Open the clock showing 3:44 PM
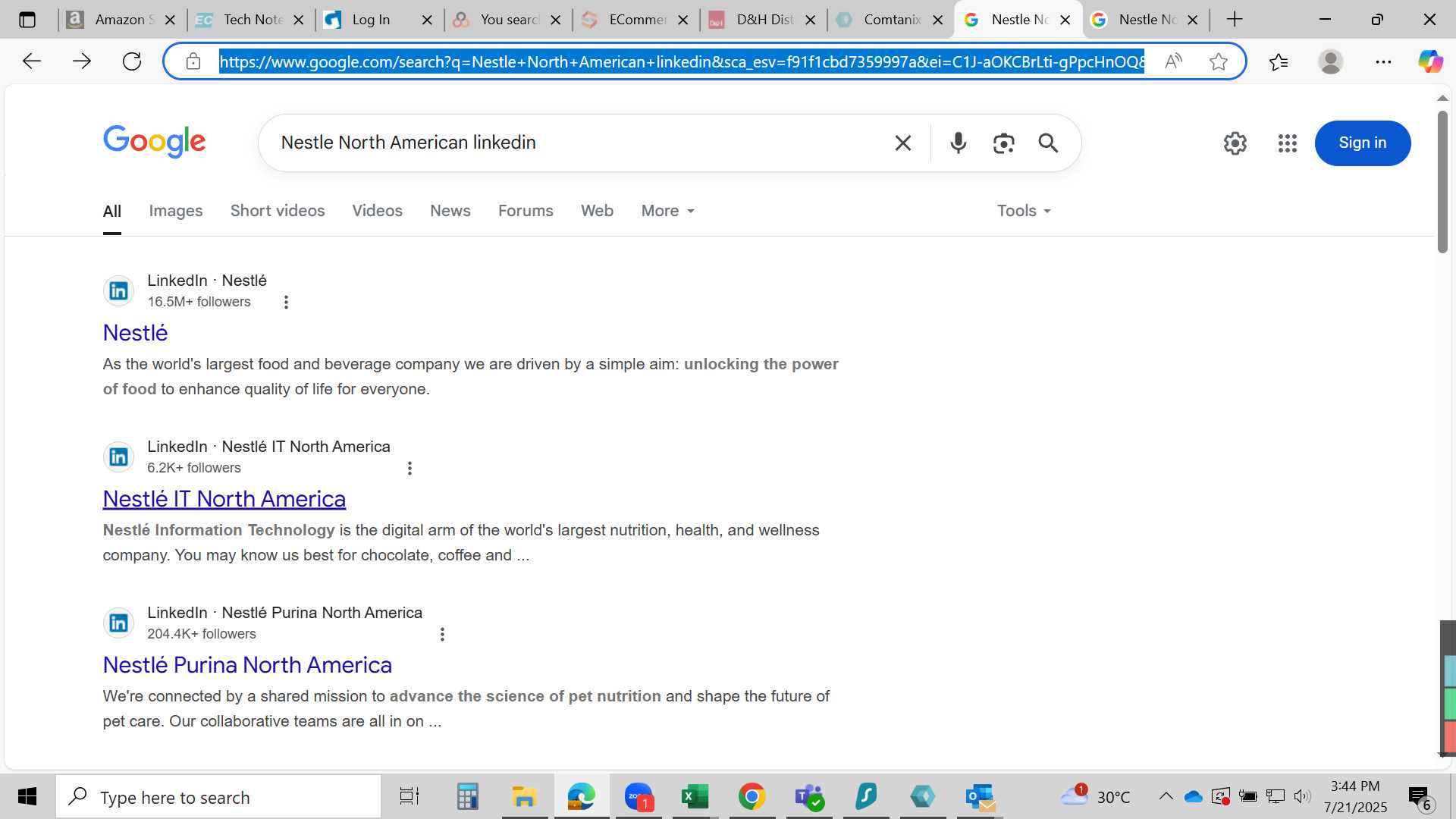The image size is (1456, 819). point(1355,796)
